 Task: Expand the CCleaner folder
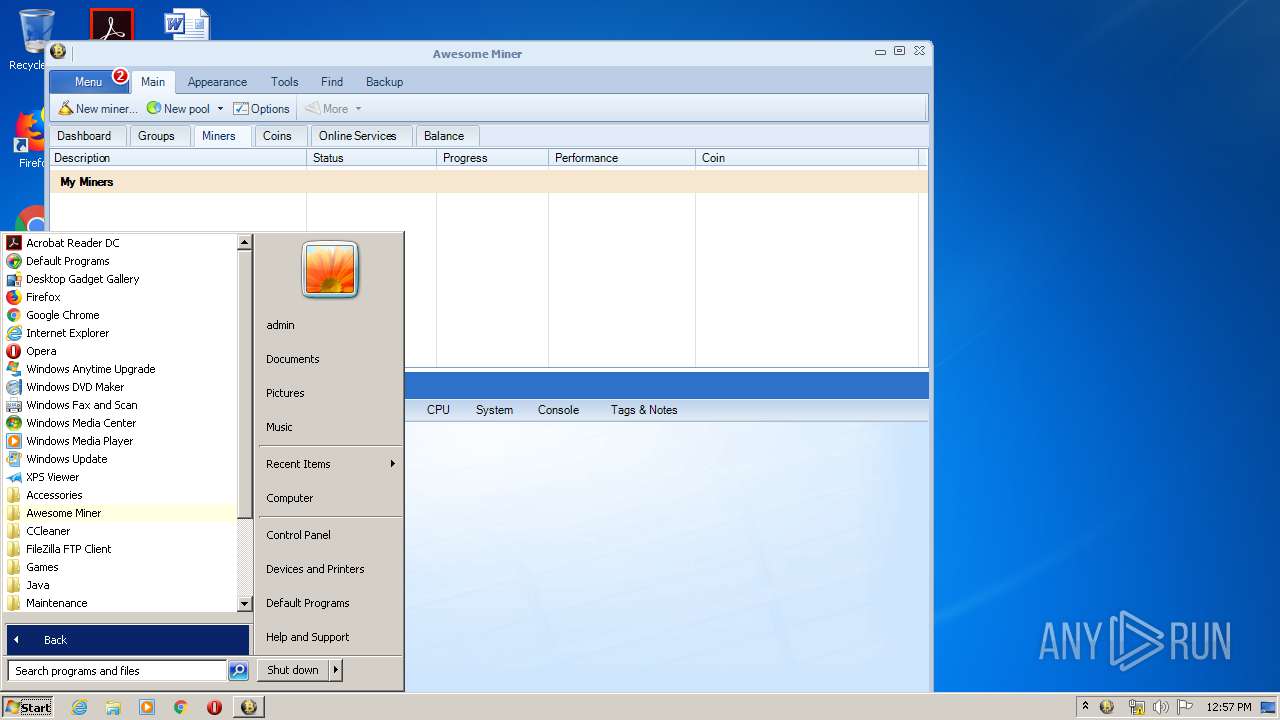click(120, 531)
